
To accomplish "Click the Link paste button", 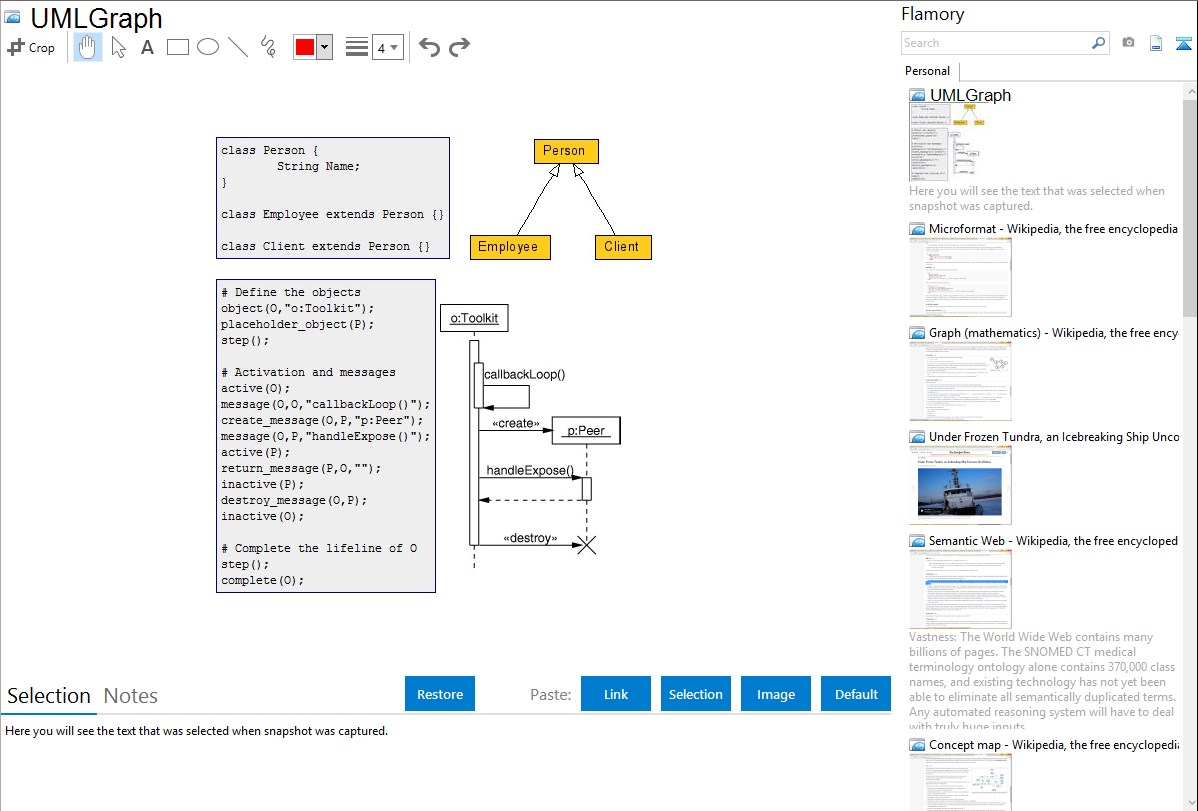I will pos(616,694).
